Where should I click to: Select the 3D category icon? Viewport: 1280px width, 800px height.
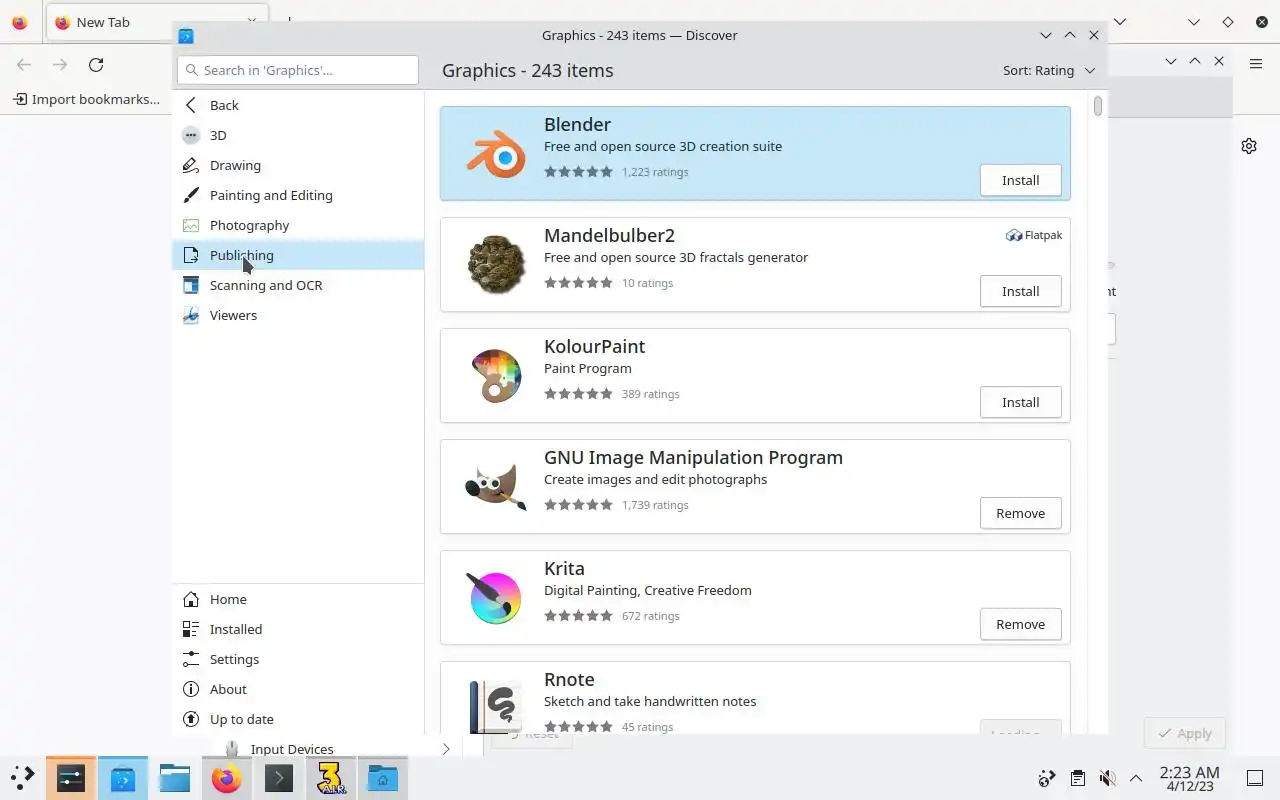tap(191, 135)
